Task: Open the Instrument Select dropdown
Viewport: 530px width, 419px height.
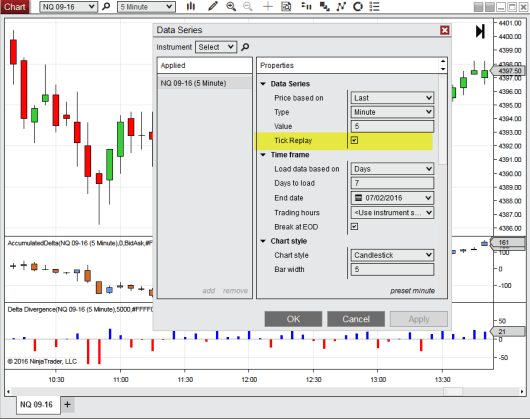Action: point(216,47)
